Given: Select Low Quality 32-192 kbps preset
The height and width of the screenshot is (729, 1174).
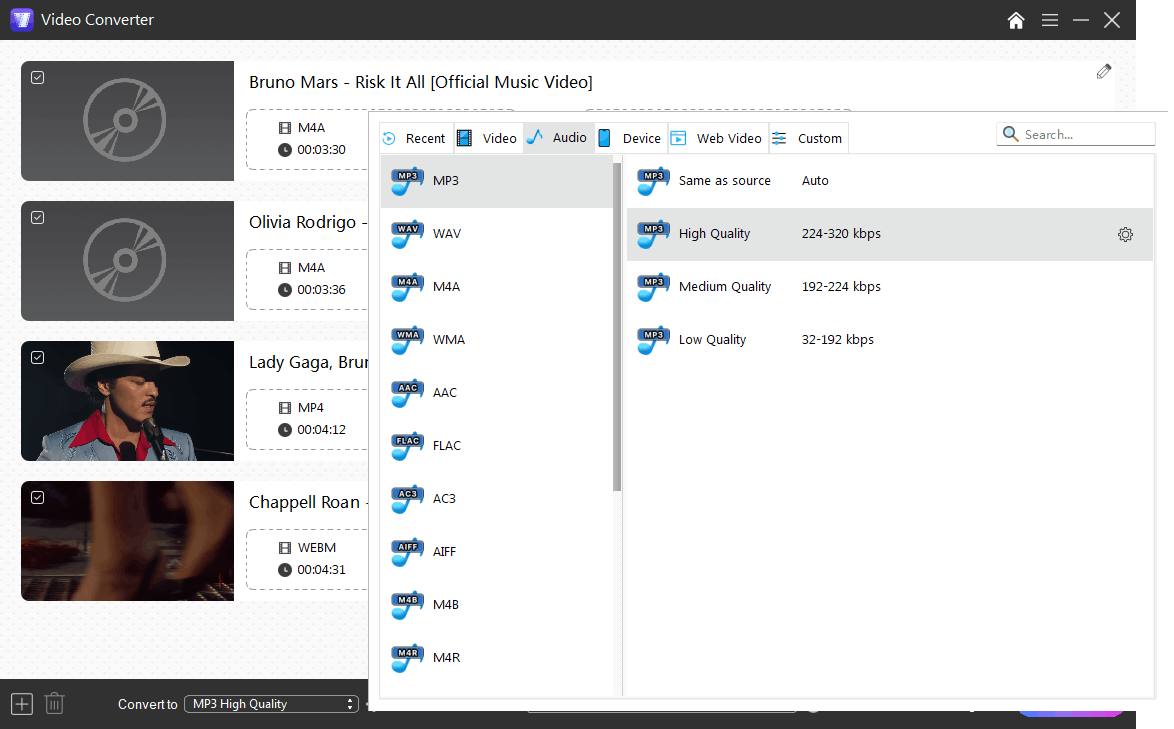Looking at the screenshot, I should (x=889, y=340).
